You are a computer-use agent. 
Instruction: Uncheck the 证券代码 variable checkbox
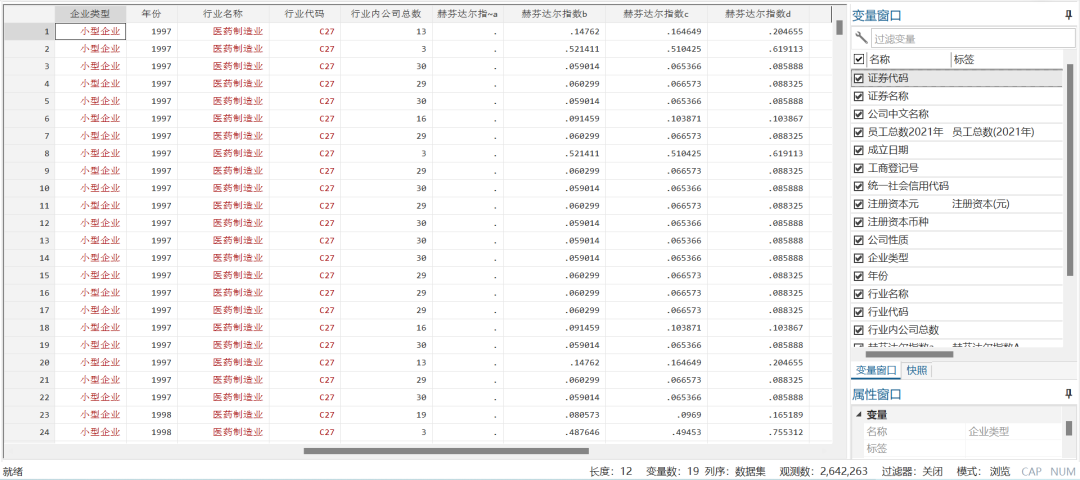pos(858,79)
